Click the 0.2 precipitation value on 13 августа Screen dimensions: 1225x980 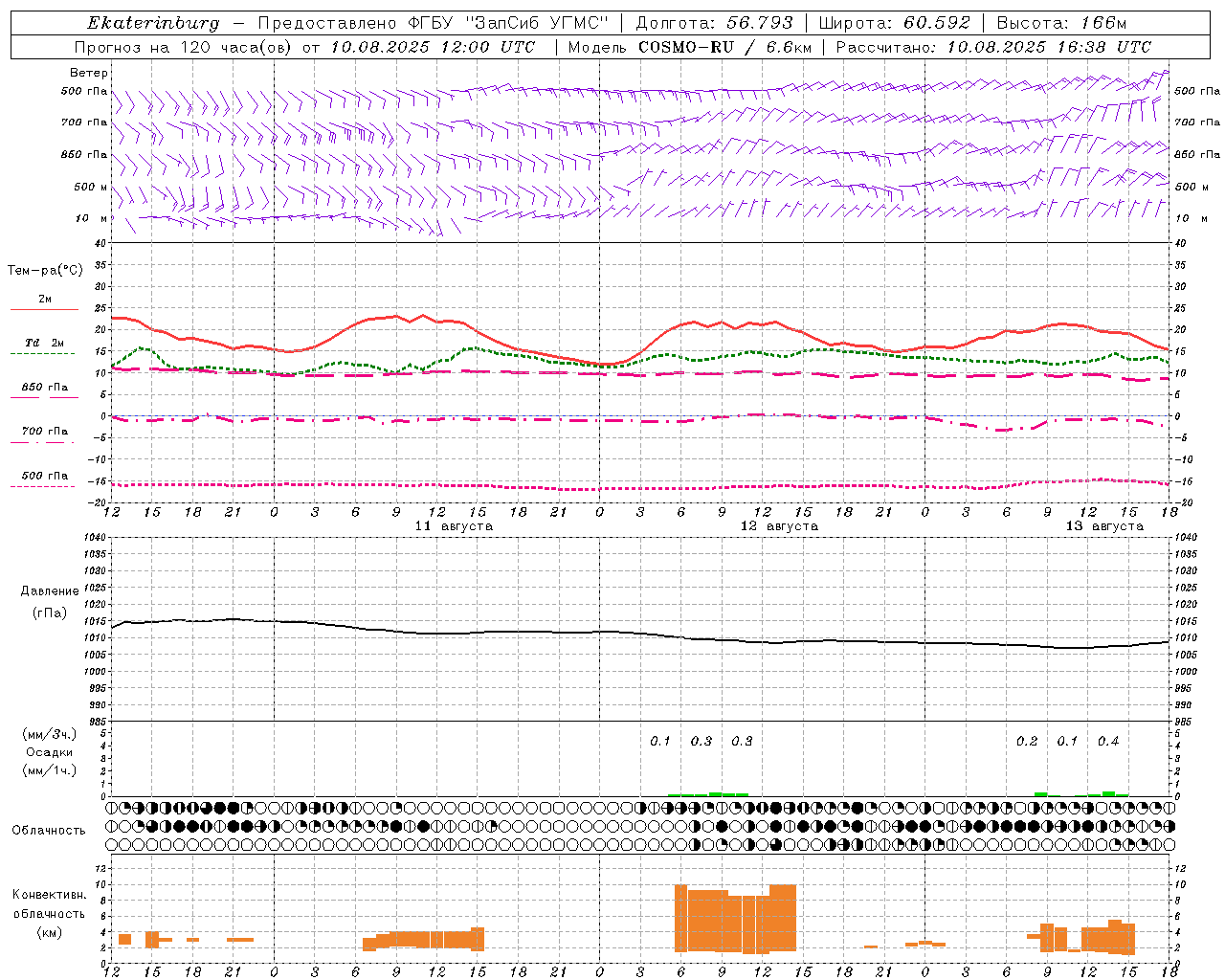click(1027, 741)
